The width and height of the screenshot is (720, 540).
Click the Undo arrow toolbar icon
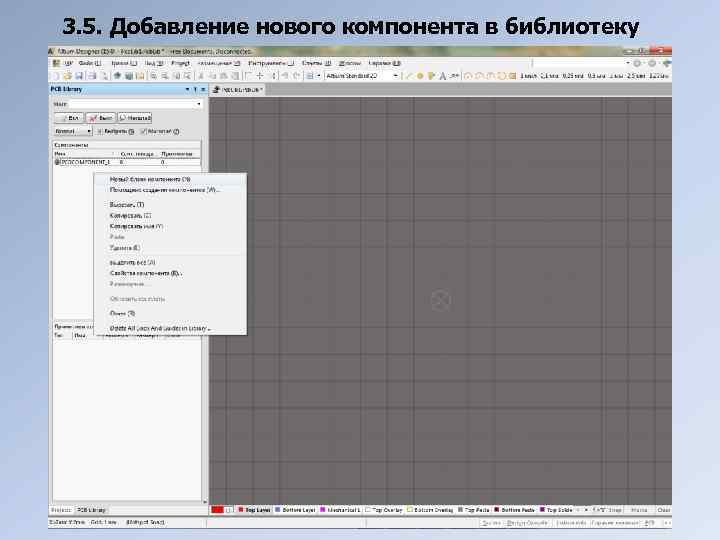tap(285, 76)
